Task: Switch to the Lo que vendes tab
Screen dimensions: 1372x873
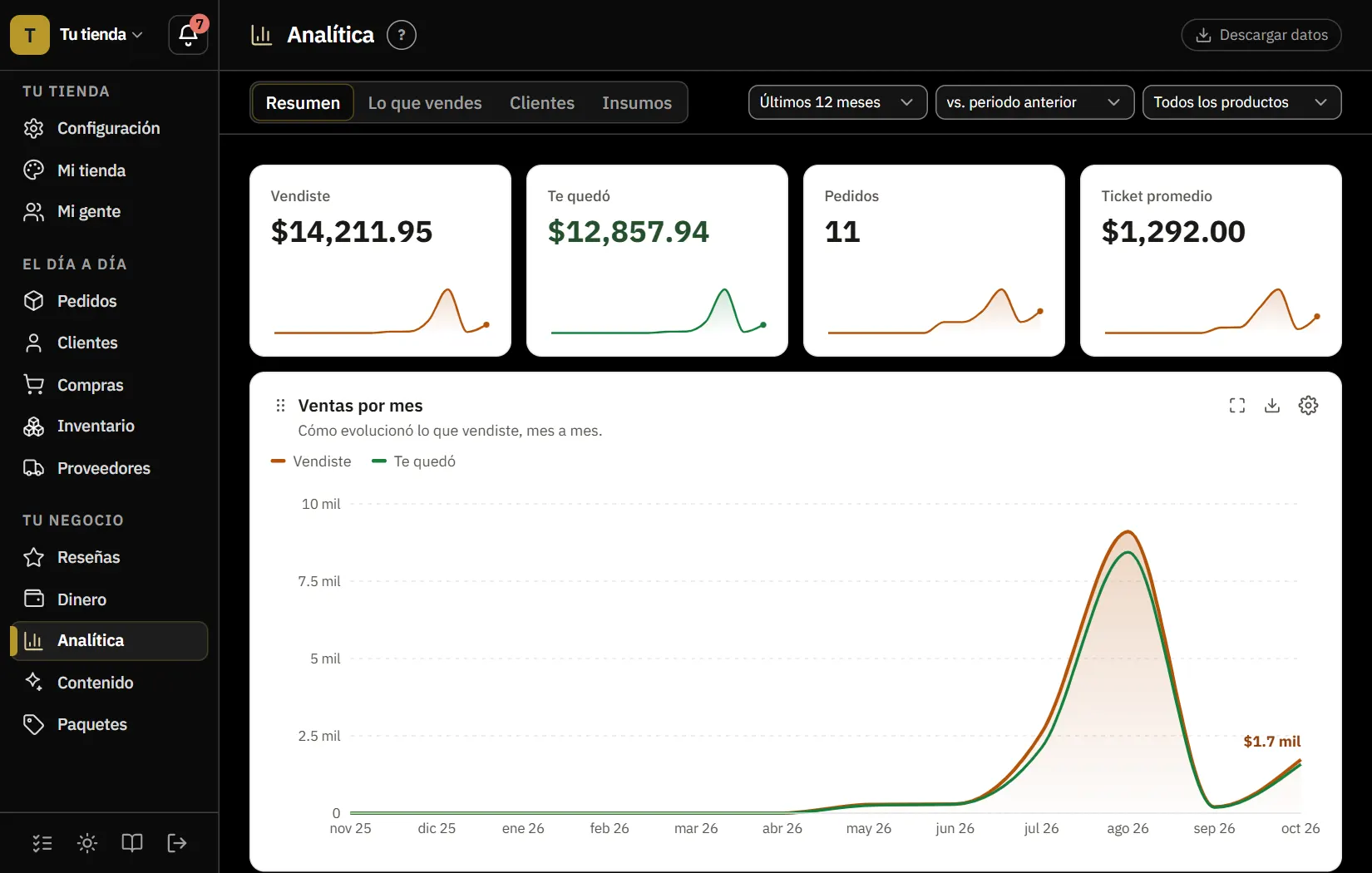Action: 425,102
